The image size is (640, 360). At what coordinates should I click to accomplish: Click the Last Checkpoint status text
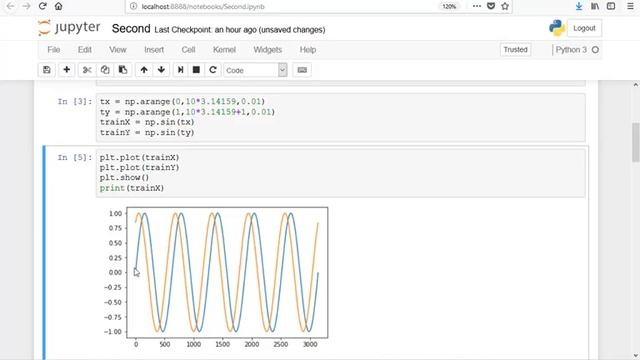[240, 30]
